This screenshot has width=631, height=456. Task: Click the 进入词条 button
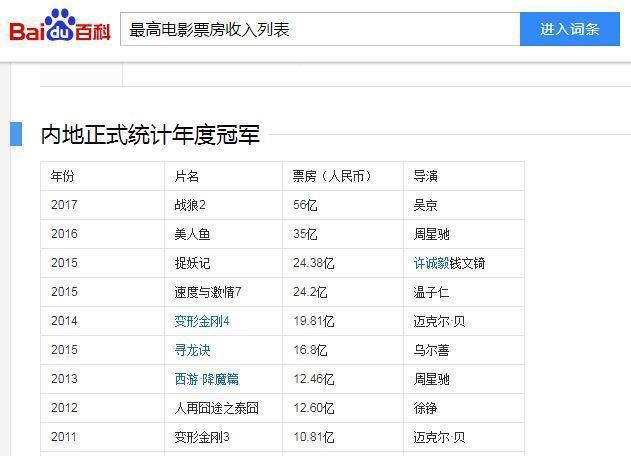coord(570,29)
